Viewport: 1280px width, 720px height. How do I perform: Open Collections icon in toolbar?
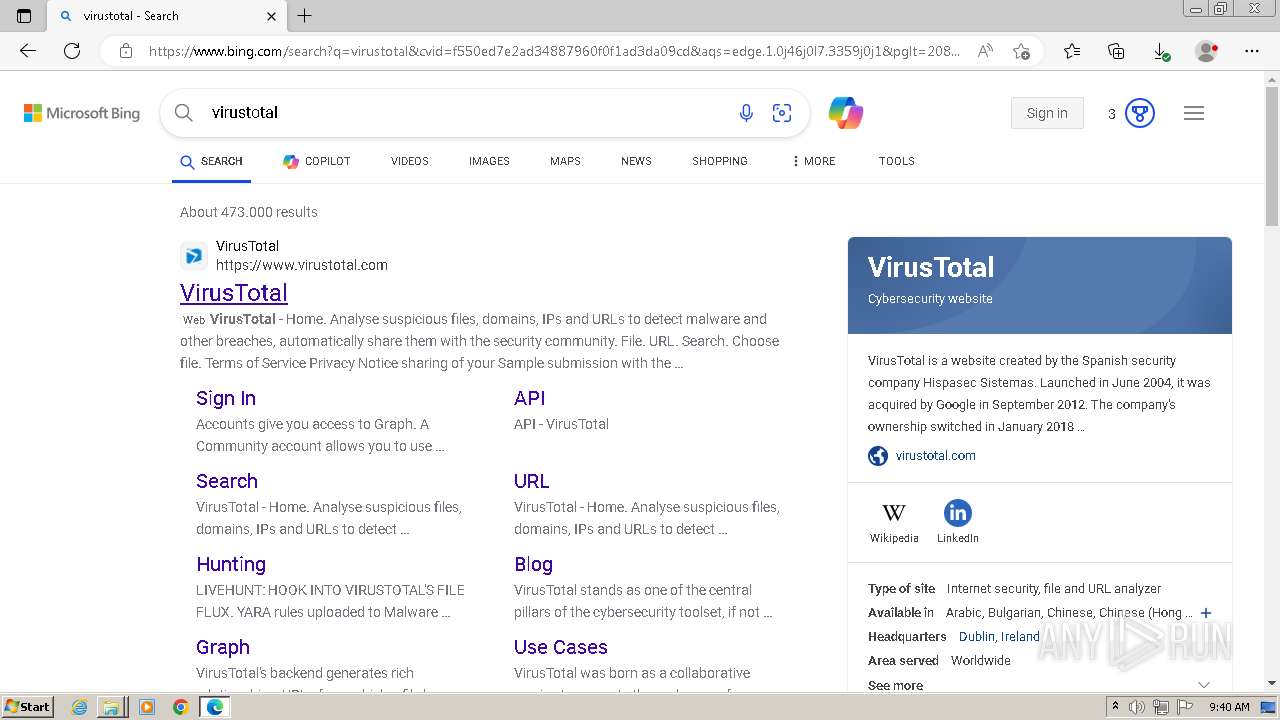1116,51
